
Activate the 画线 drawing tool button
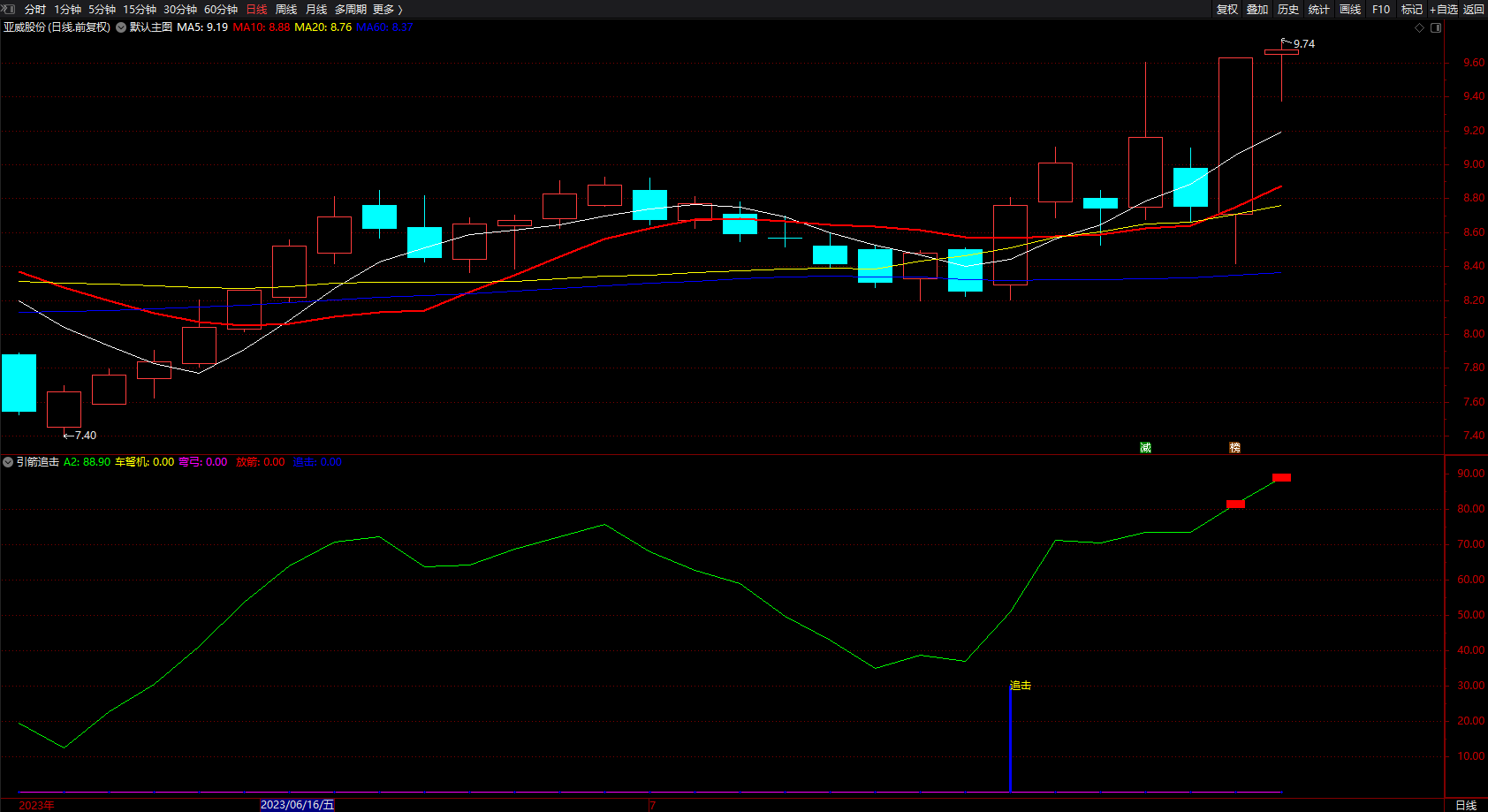[x=1350, y=9]
